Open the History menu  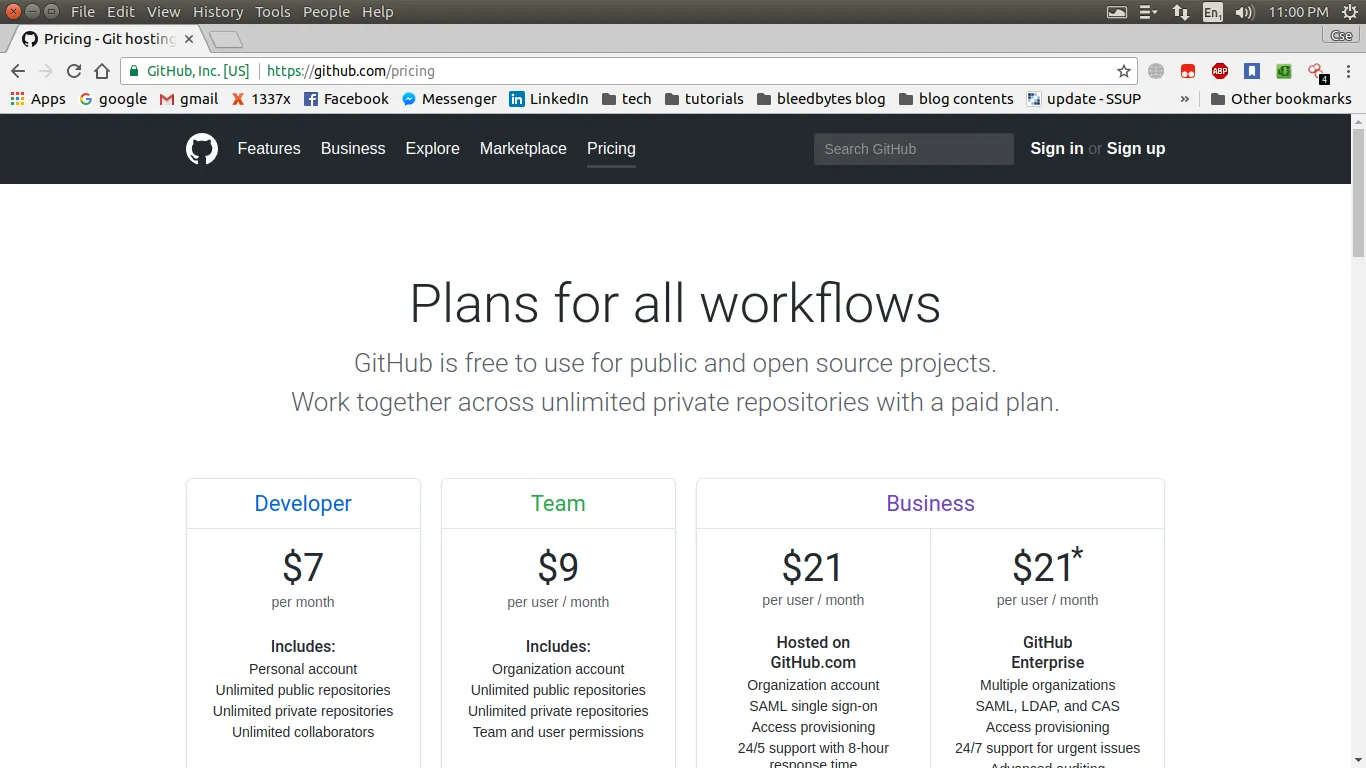click(x=217, y=12)
